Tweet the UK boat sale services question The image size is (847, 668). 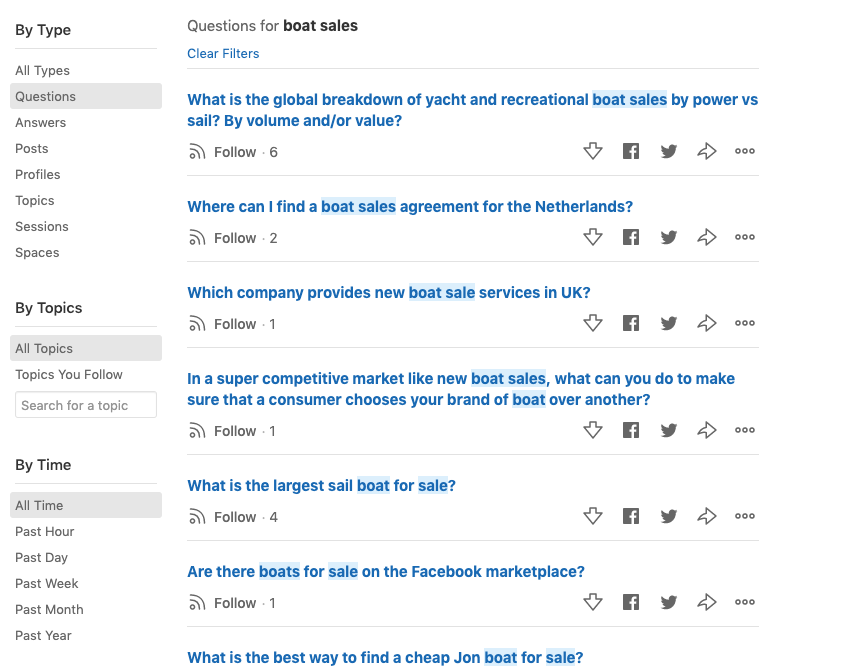click(669, 324)
